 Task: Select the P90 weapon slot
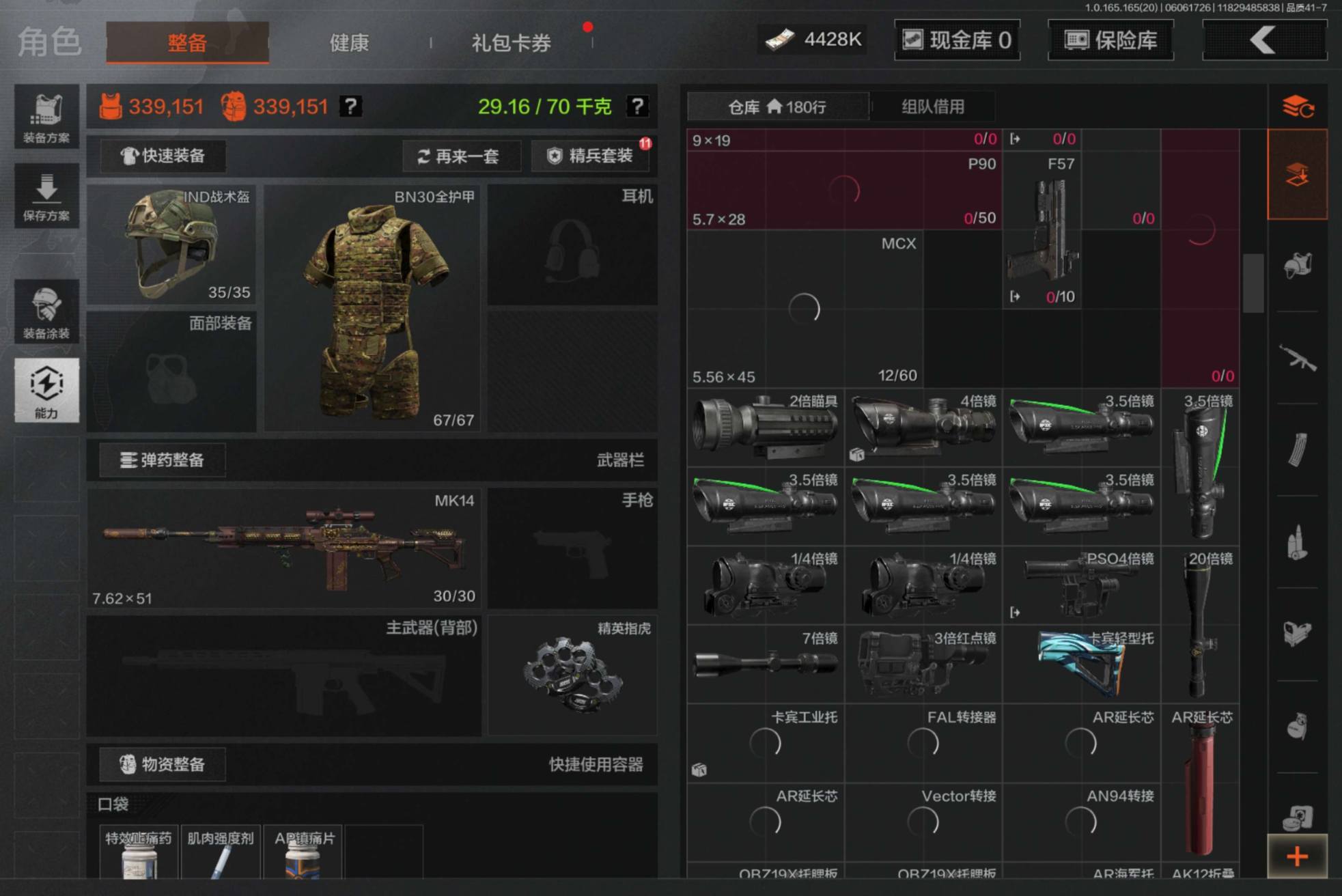844,191
